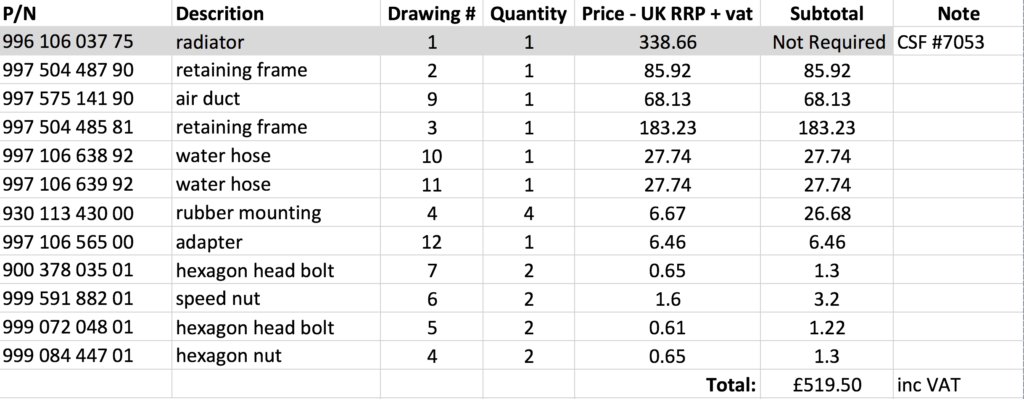Click the Drawing # column header
This screenshot has width=1024, height=399.
coord(431,14)
